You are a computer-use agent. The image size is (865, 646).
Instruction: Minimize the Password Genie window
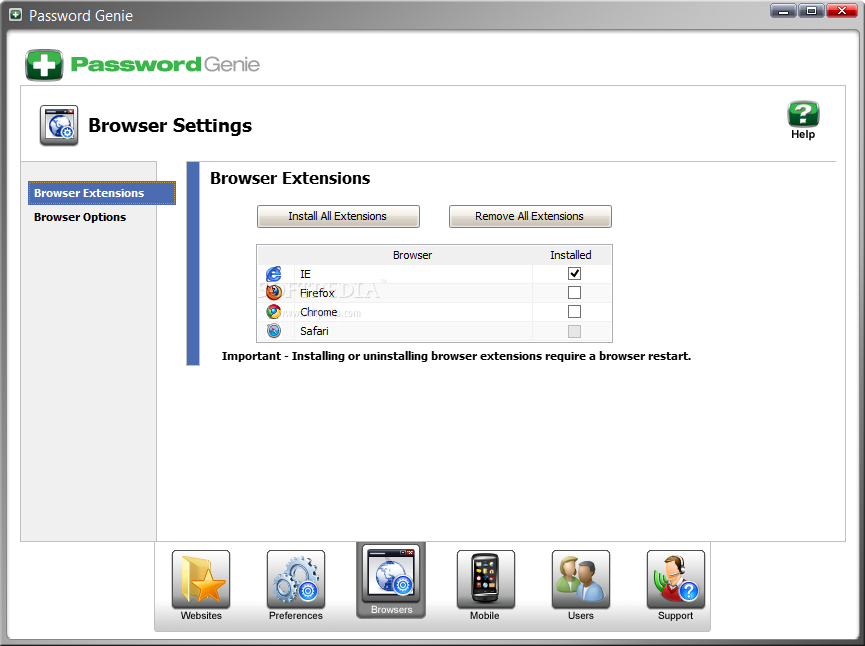(x=783, y=10)
